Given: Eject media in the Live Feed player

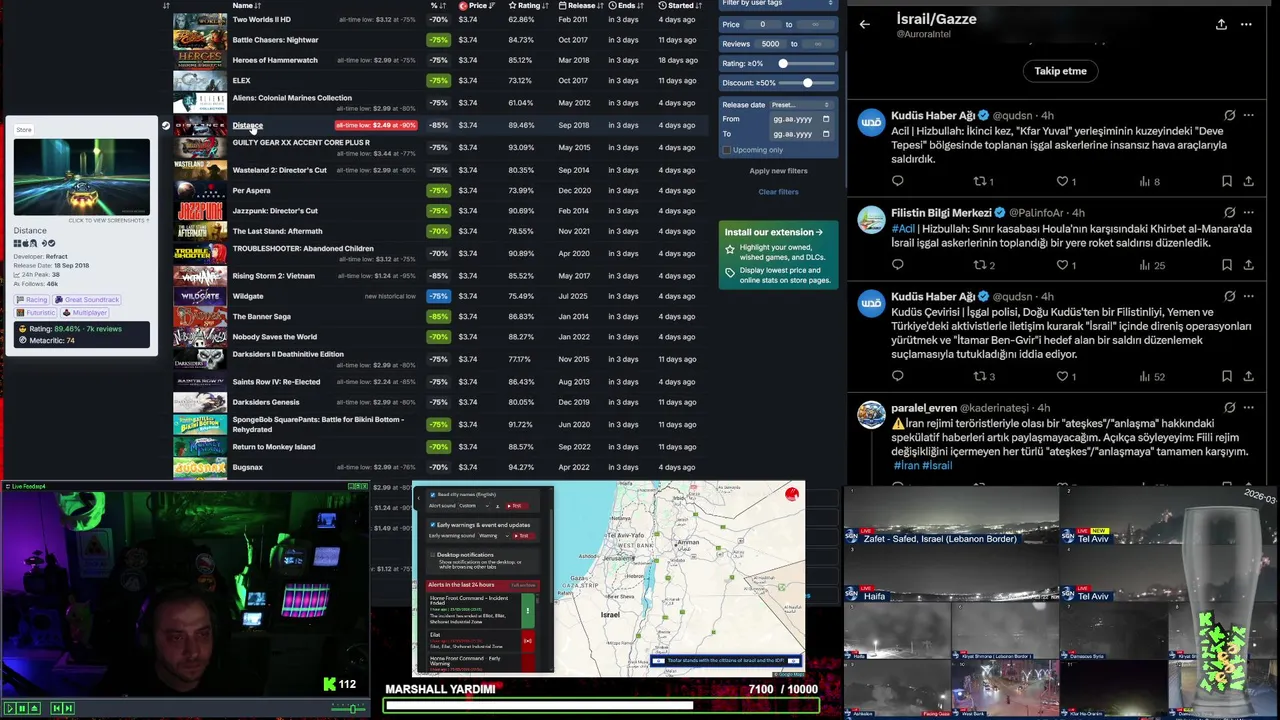Looking at the screenshot, I should (34, 708).
